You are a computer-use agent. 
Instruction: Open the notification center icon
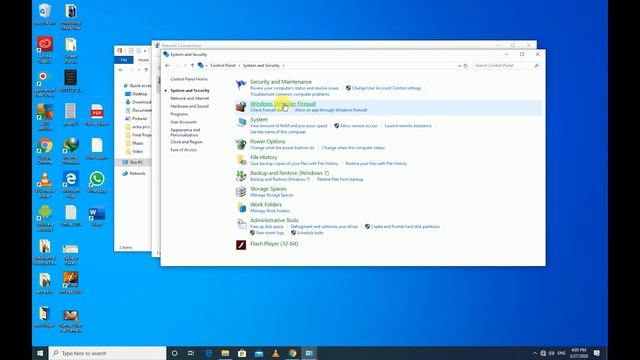[x=597, y=353]
